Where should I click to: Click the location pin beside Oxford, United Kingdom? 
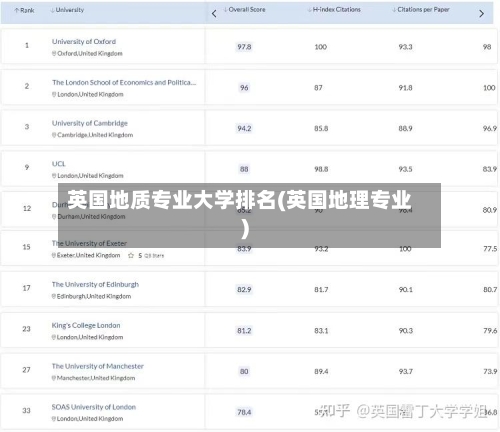54,53
